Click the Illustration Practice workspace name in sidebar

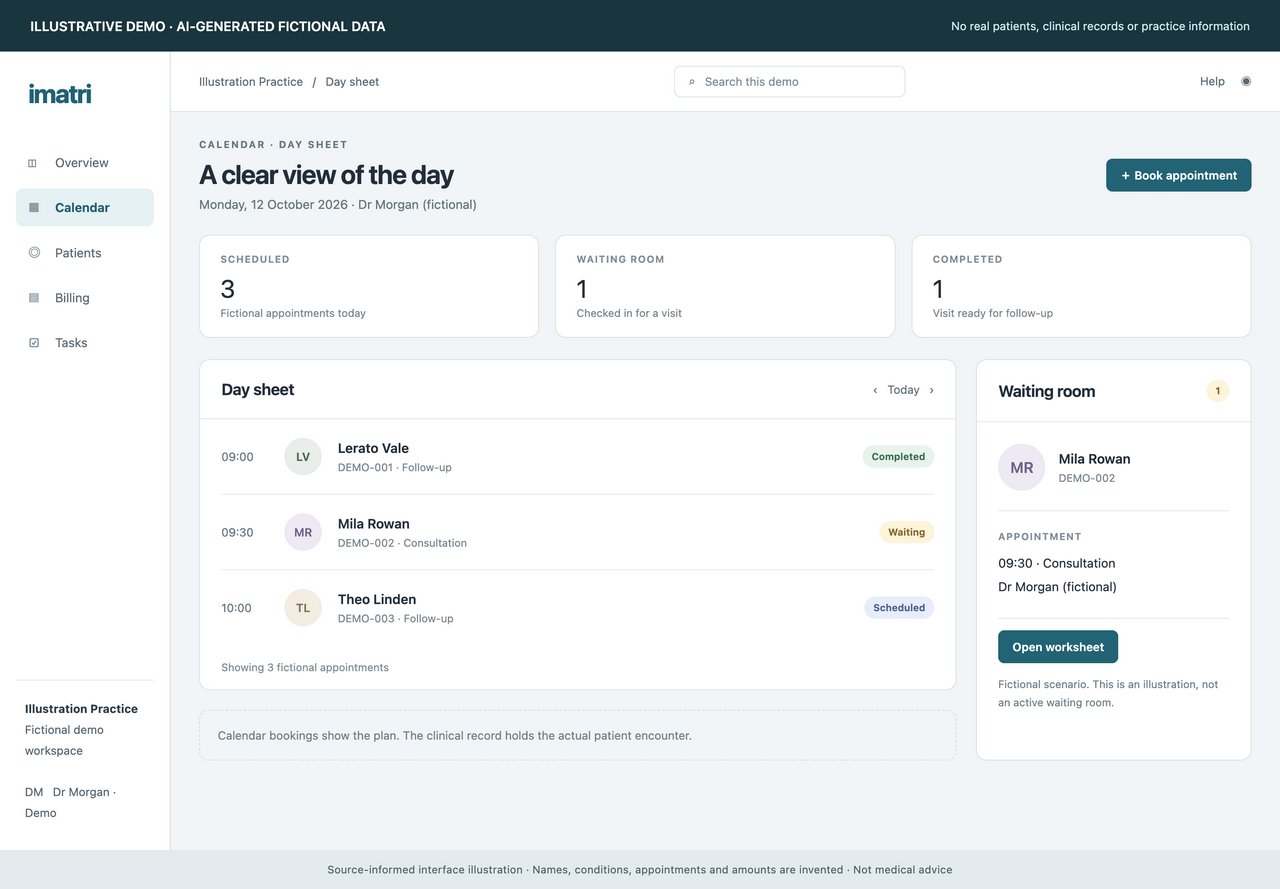pos(81,709)
